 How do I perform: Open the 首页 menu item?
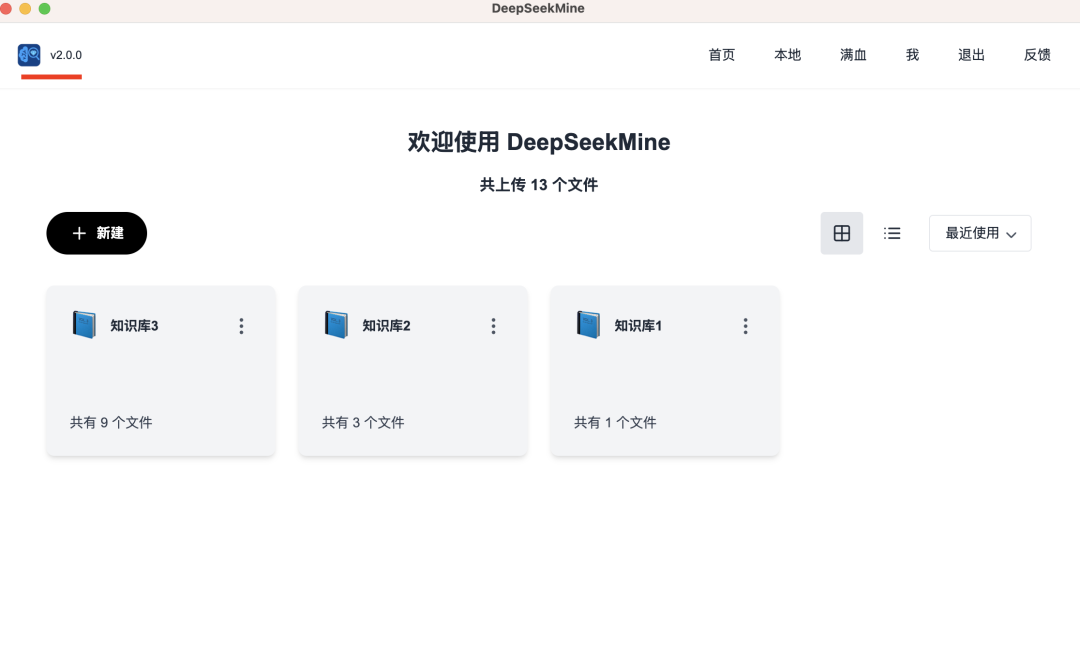pyautogui.click(x=722, y=55)
